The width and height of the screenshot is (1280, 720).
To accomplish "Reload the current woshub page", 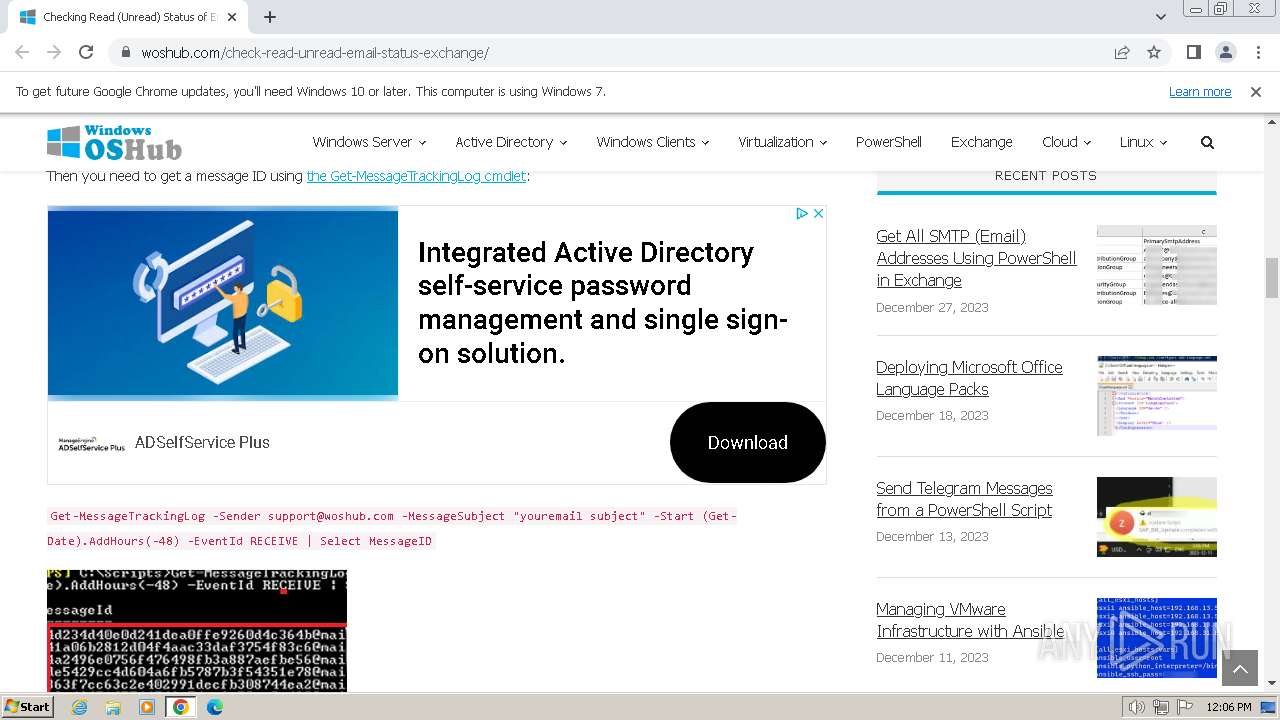I will pos(86,53).
